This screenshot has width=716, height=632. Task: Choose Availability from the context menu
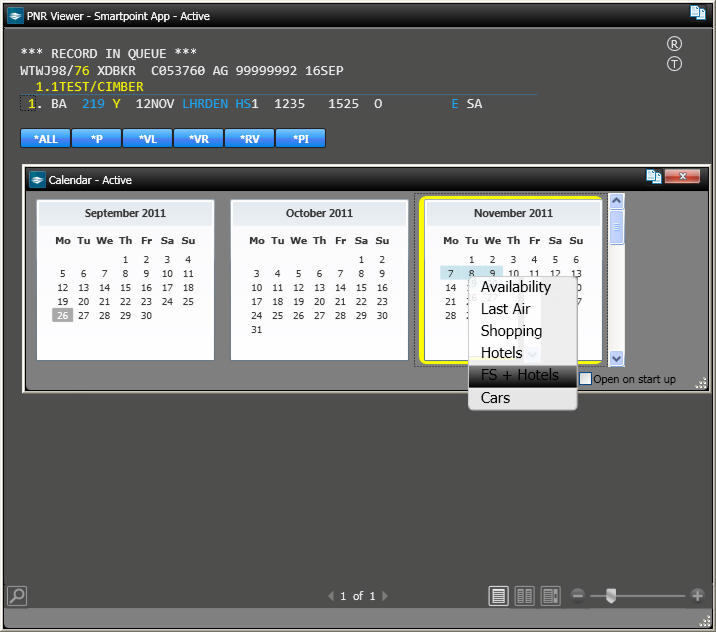(523, 287)
